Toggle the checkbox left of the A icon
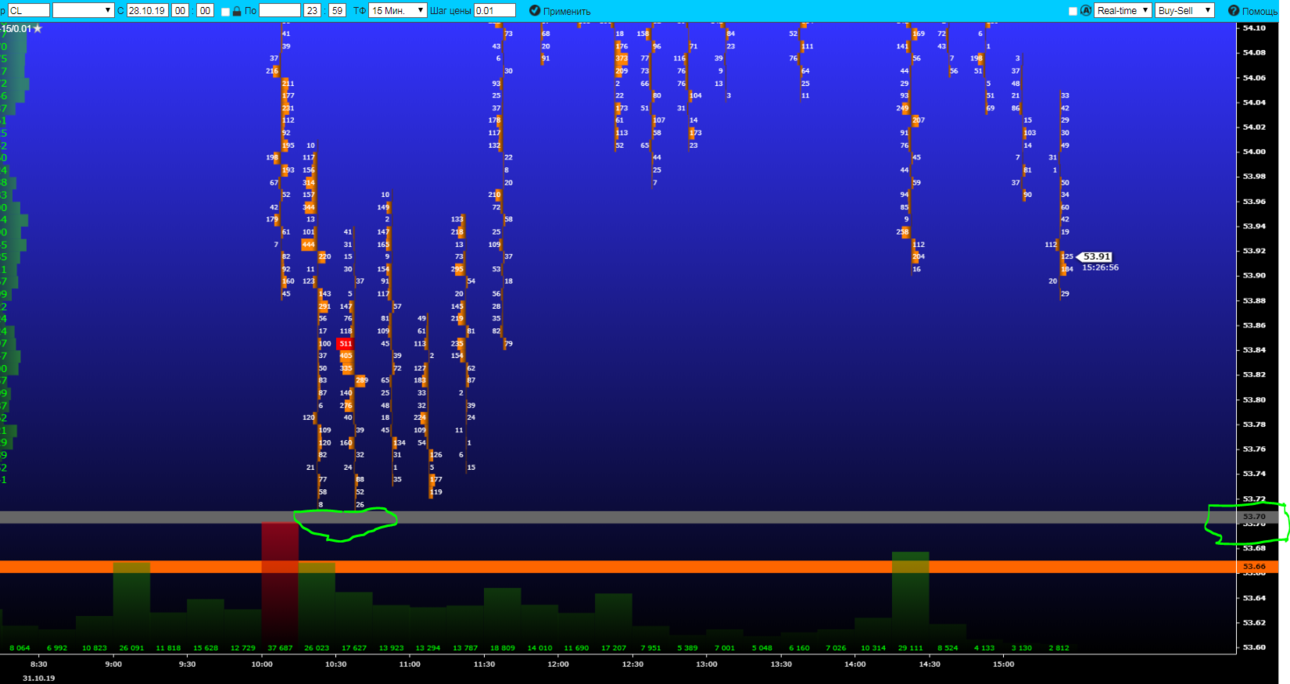This screenshot has height=684, width=1290. pos(1073,11)
